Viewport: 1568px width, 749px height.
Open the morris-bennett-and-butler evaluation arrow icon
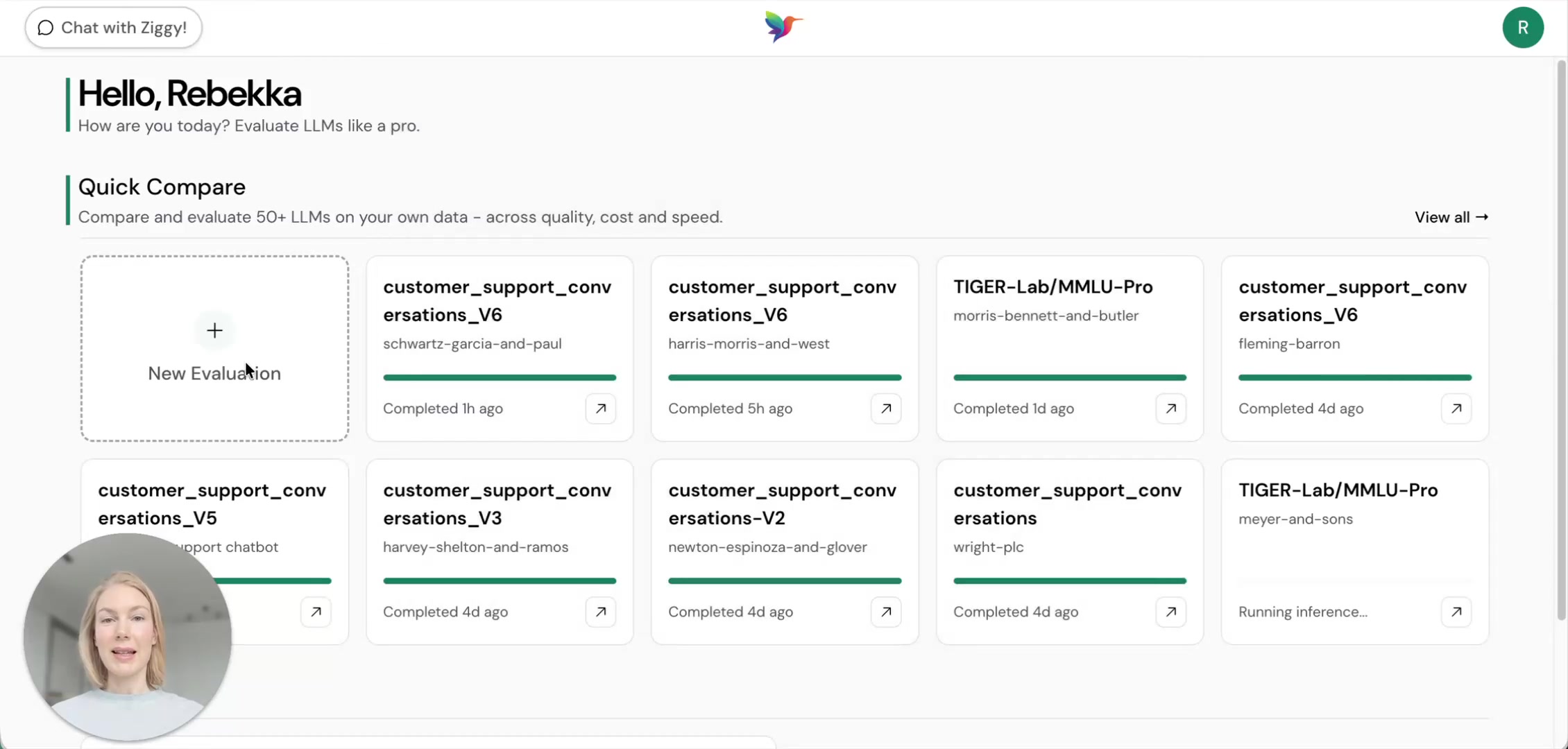click(x=1171, y=408)
